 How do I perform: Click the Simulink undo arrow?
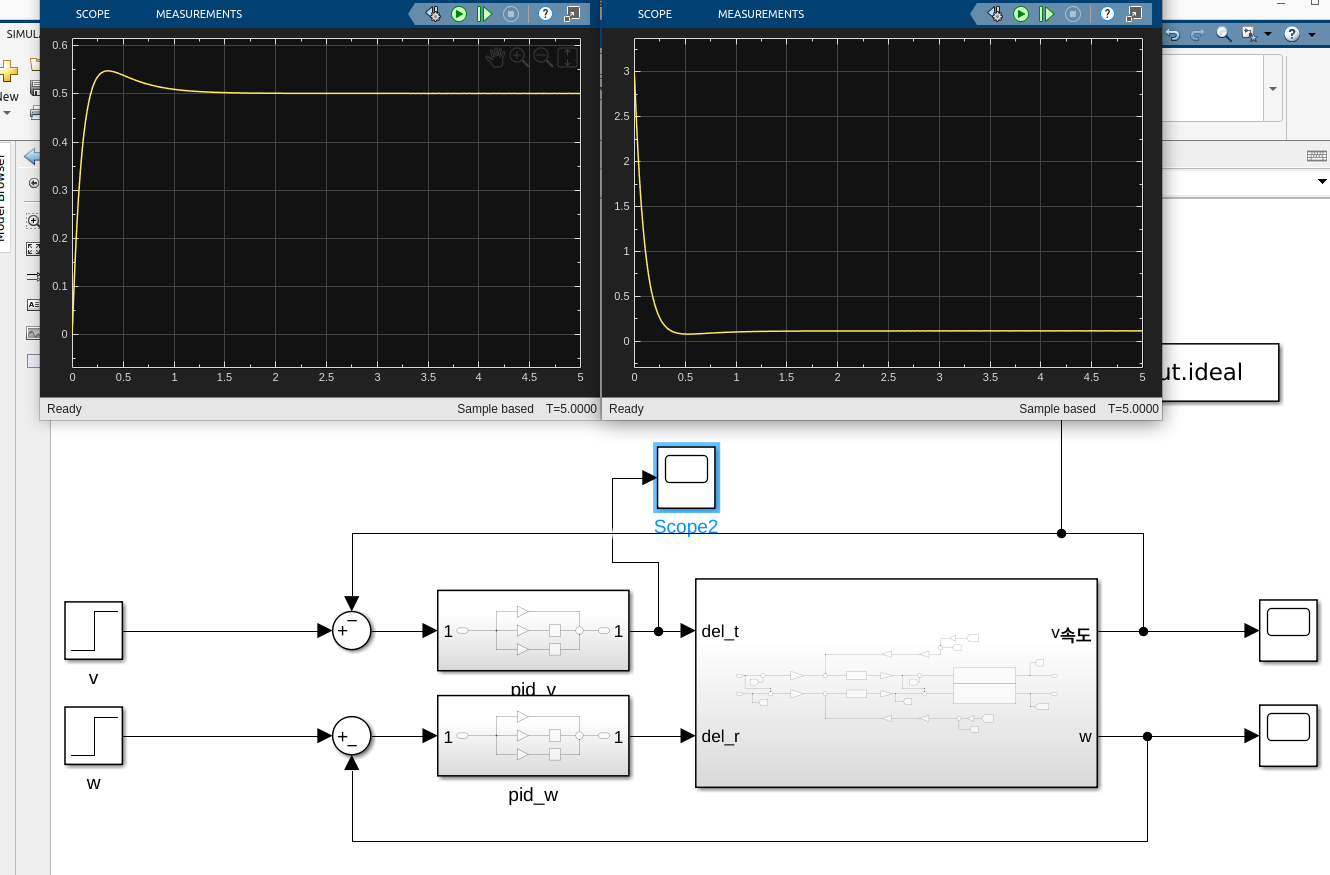(1173, 34)
